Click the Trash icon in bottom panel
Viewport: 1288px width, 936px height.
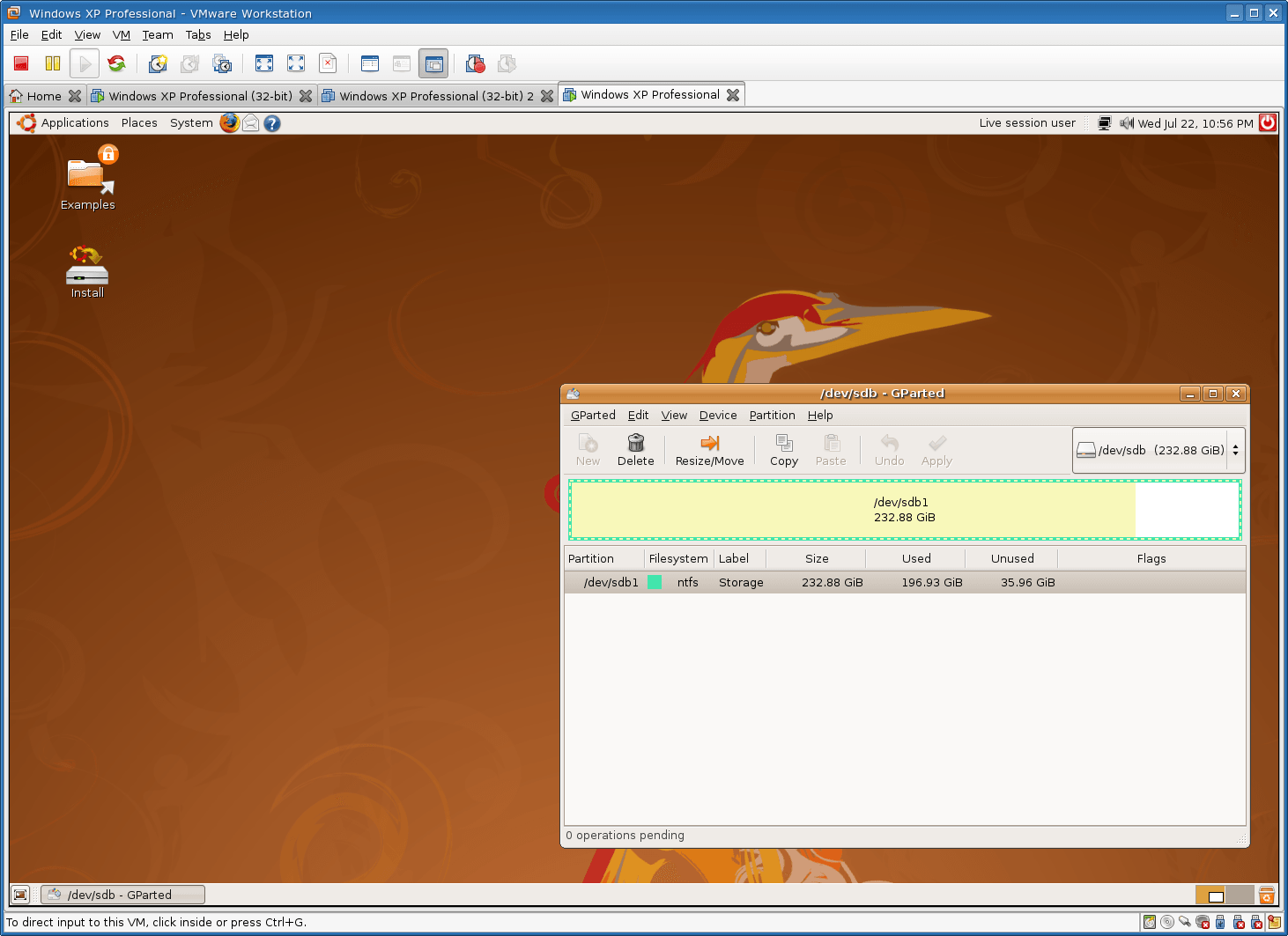1267,895
